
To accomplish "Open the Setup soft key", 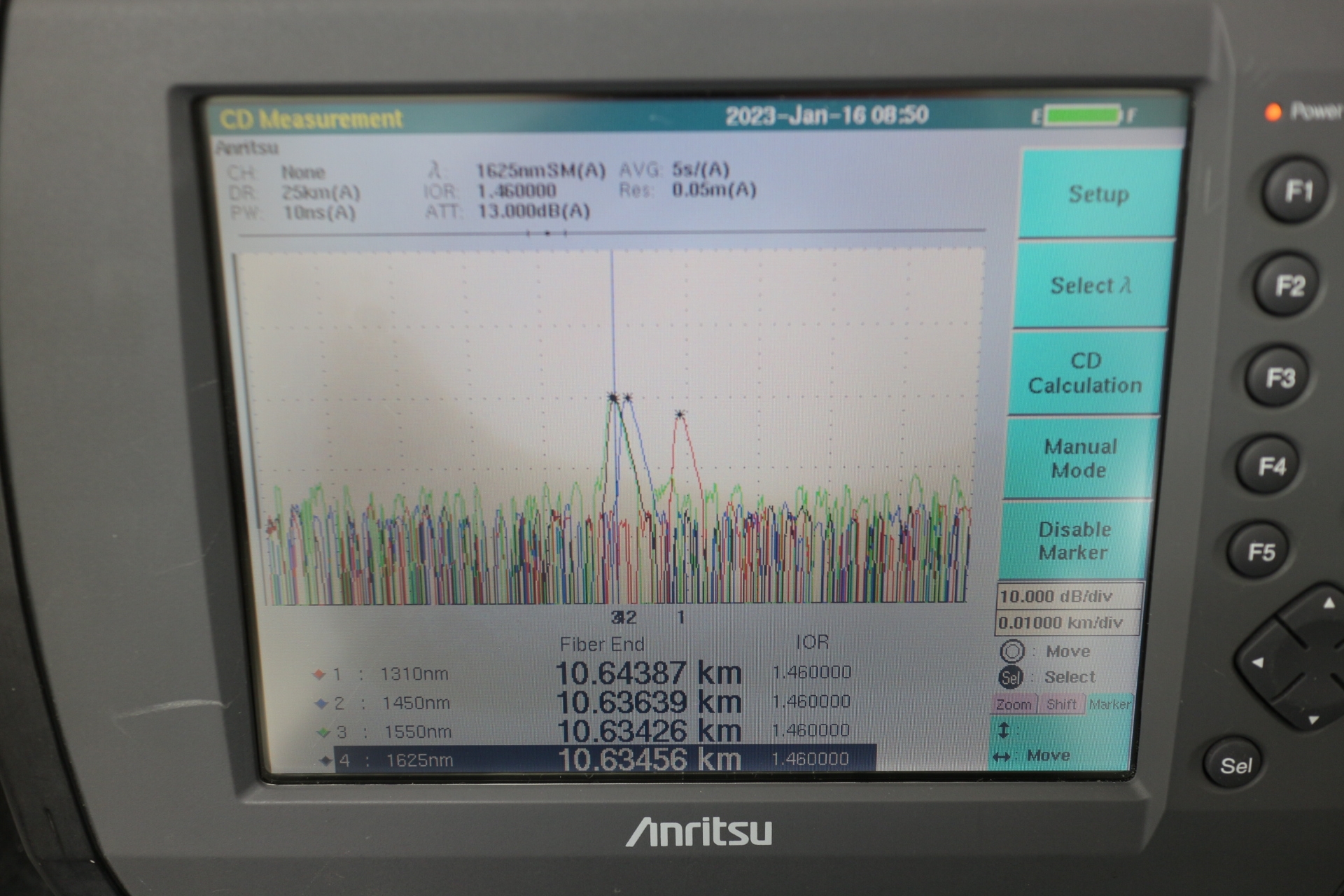I will [1098, 194].
